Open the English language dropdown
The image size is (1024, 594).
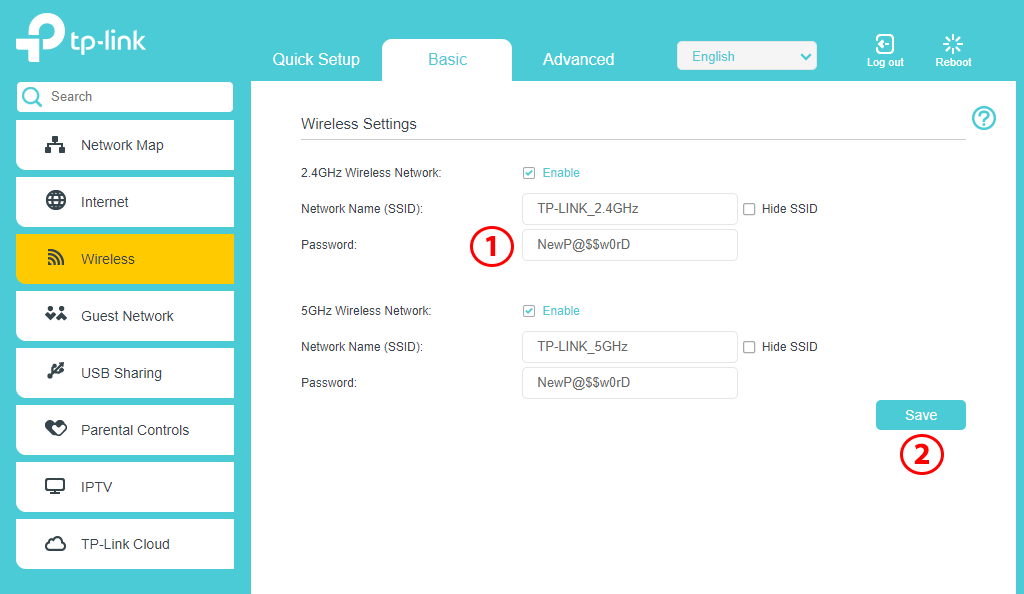point(746,56)
